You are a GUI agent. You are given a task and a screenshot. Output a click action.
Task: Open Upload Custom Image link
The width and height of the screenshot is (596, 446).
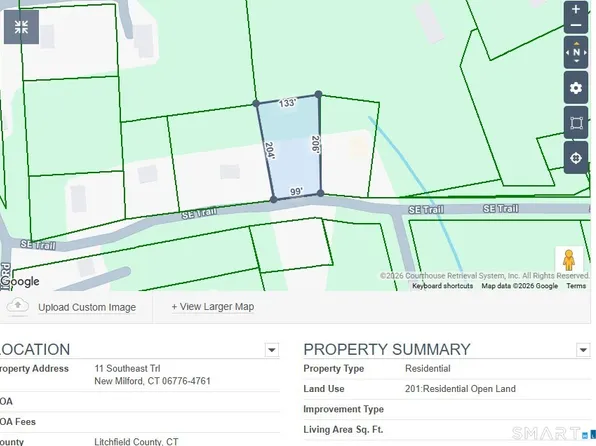point(87,307)
